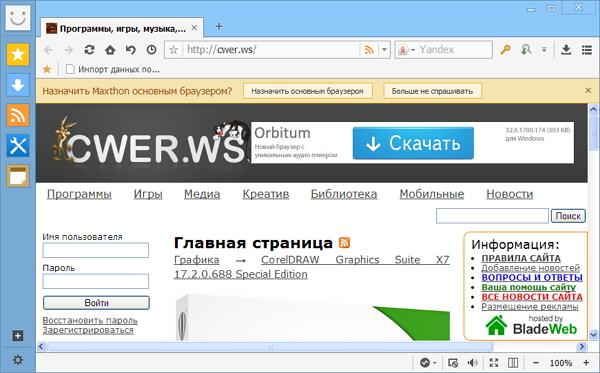The width and height of the screenshot is (600, 373).
Task: Click the Поиск search button
Action: click(568, 216)
